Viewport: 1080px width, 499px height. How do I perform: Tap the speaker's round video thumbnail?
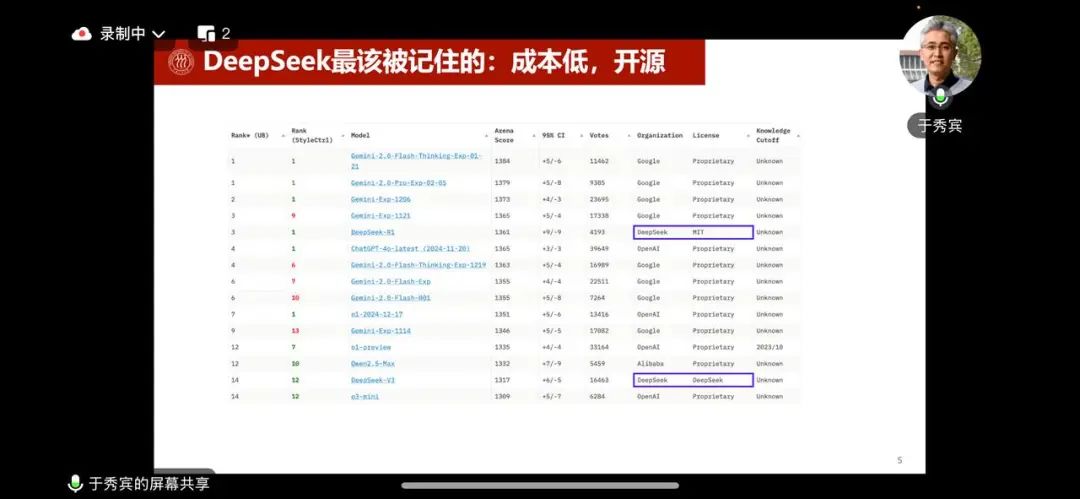click(x=940, y=54)
